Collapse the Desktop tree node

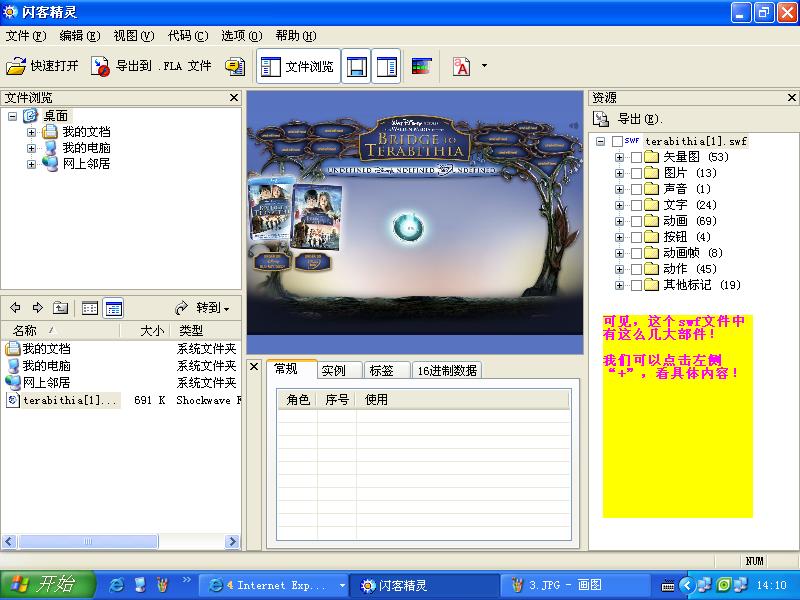[x=12, y=116]
